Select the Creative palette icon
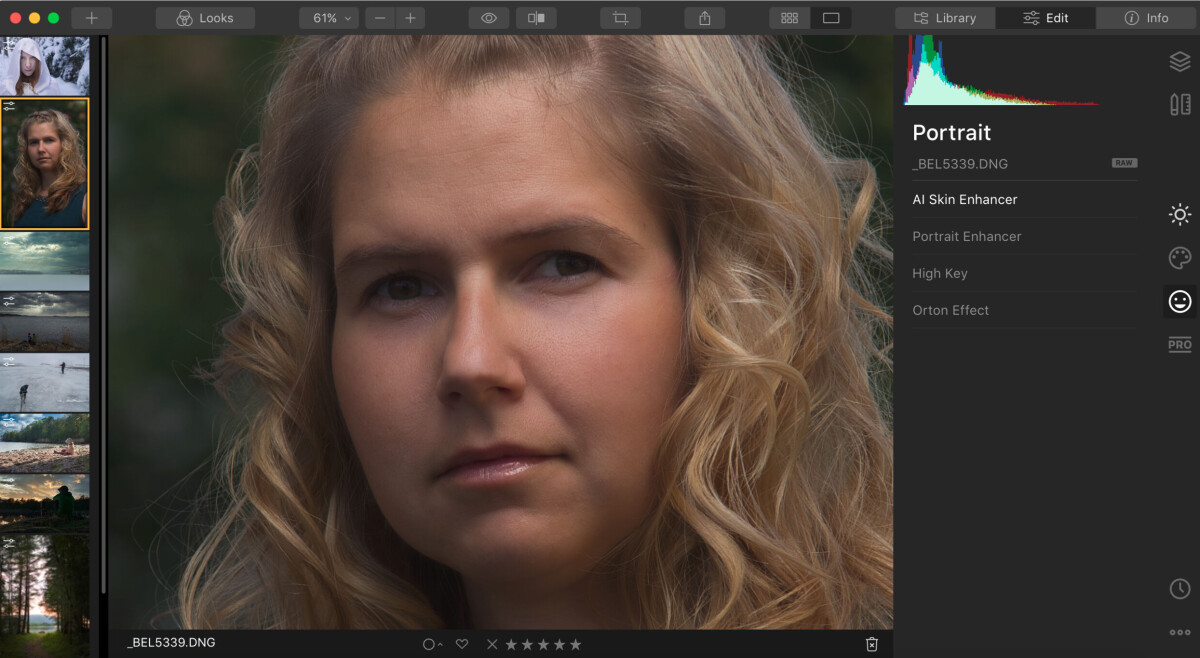The width and height of the screenshot is (1200, 658). [1180, 258]
